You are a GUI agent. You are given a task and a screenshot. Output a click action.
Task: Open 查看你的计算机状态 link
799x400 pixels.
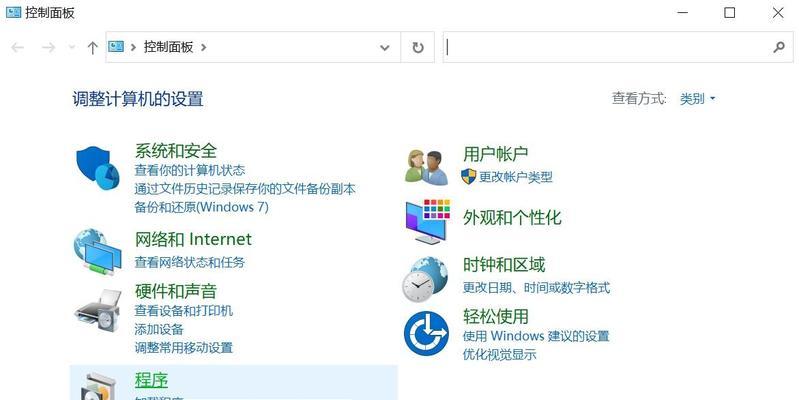coord(190,170)
